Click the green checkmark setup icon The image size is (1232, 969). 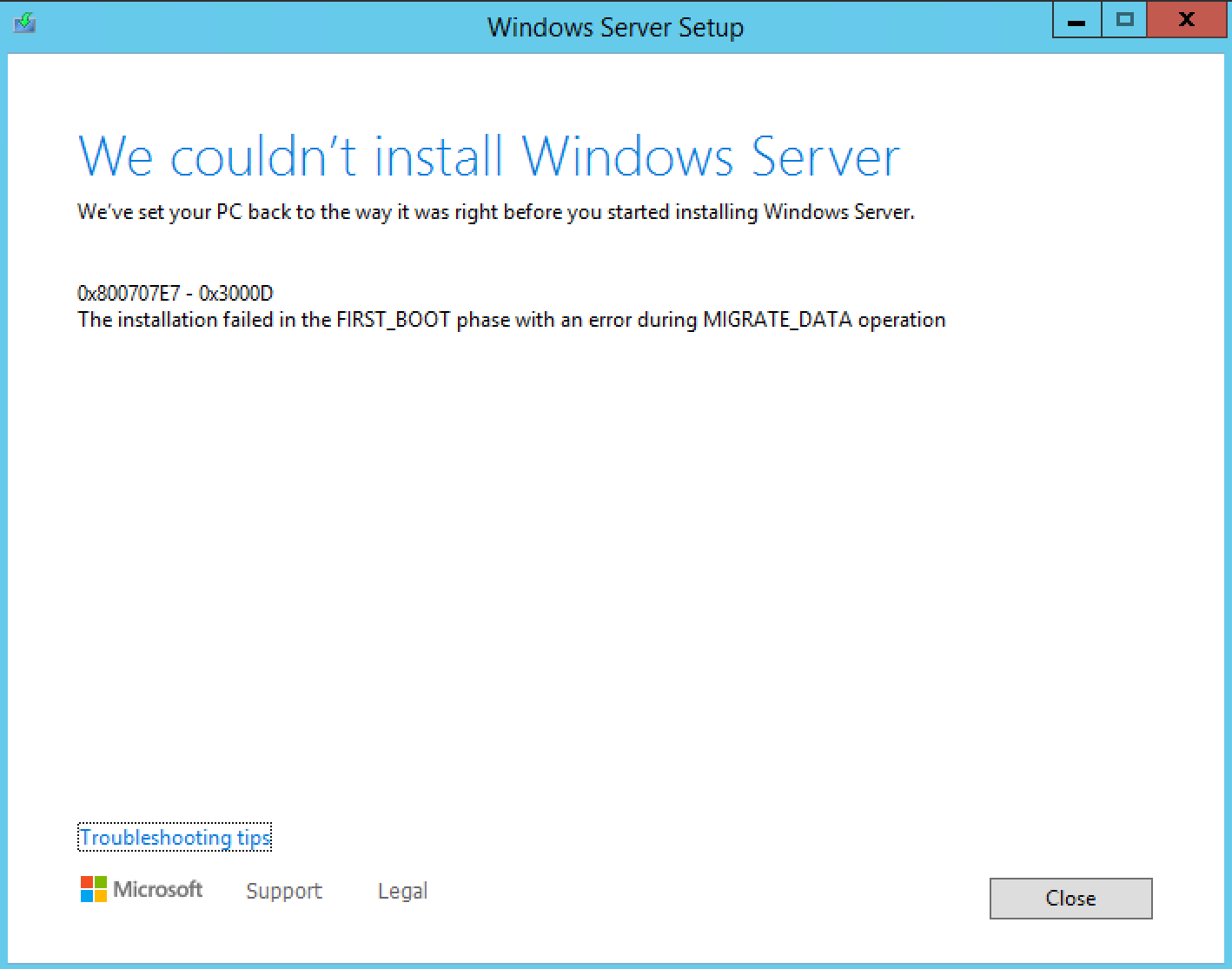pos(24,23)
